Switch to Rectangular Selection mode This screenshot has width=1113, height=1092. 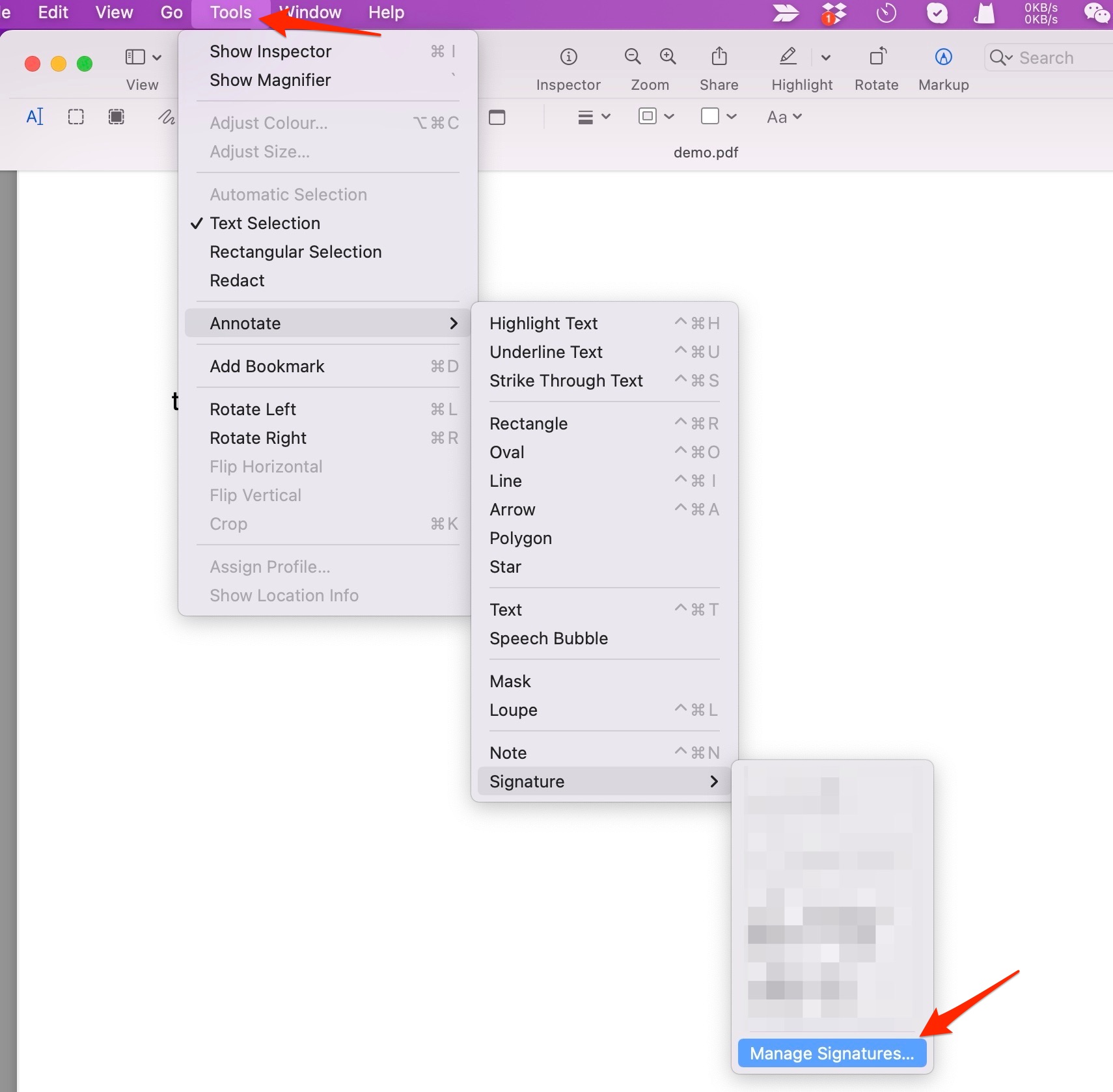click(295, 252)
